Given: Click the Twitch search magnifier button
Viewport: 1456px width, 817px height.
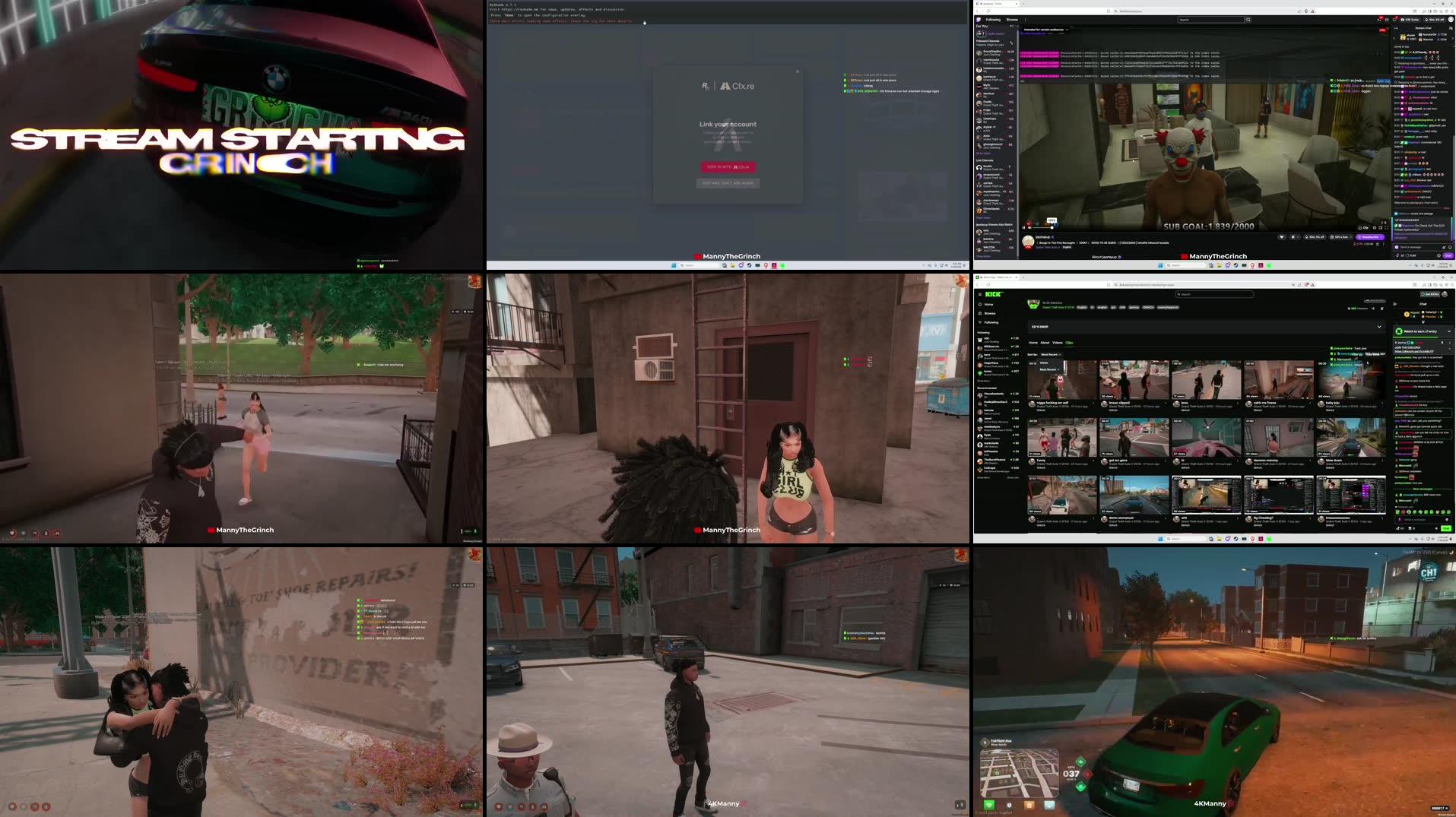Looking at the screenshot, I should pyautogui.click(x=1248, y=20).
